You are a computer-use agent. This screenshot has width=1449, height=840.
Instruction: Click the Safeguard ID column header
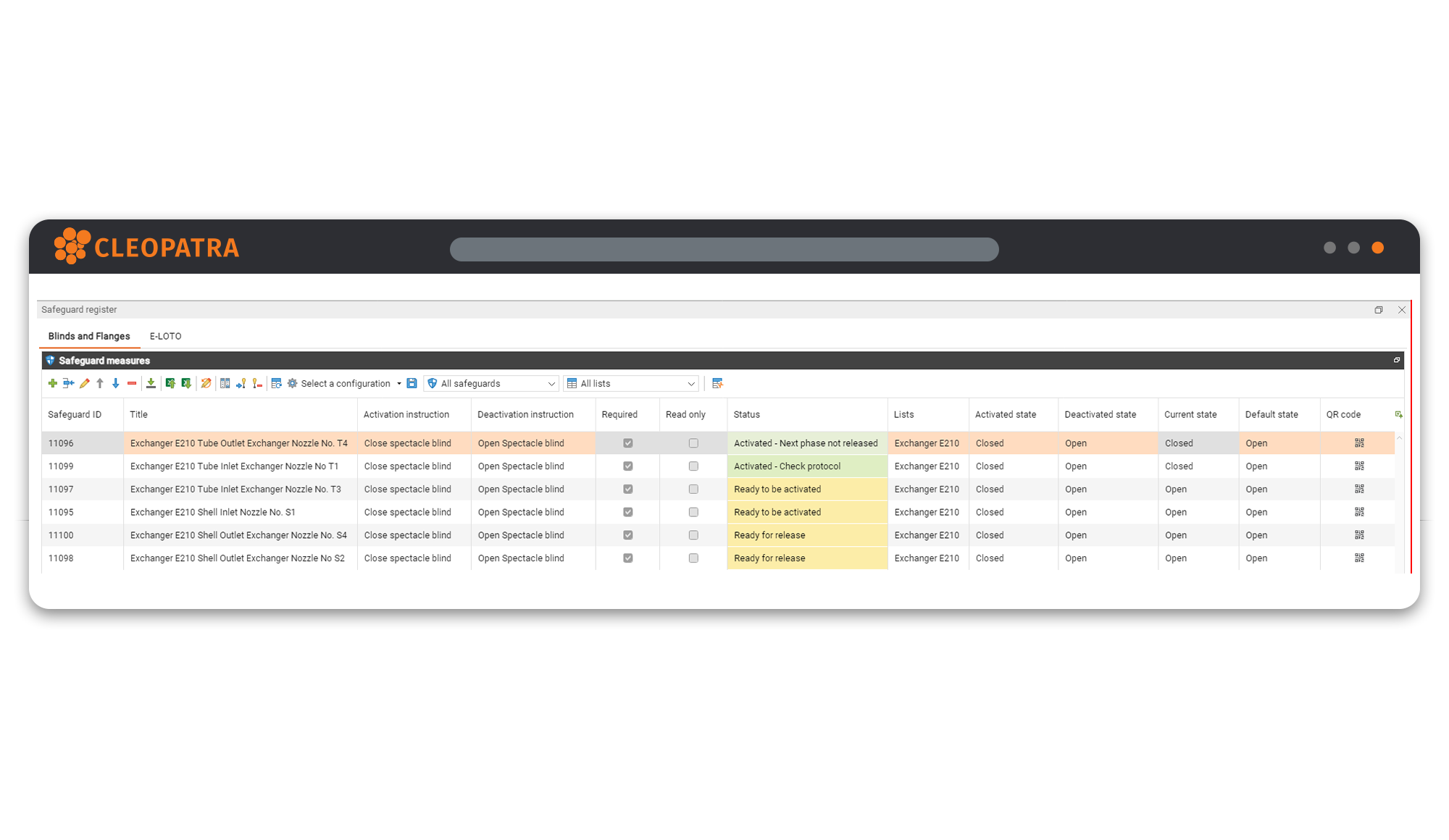click(75, 415)
